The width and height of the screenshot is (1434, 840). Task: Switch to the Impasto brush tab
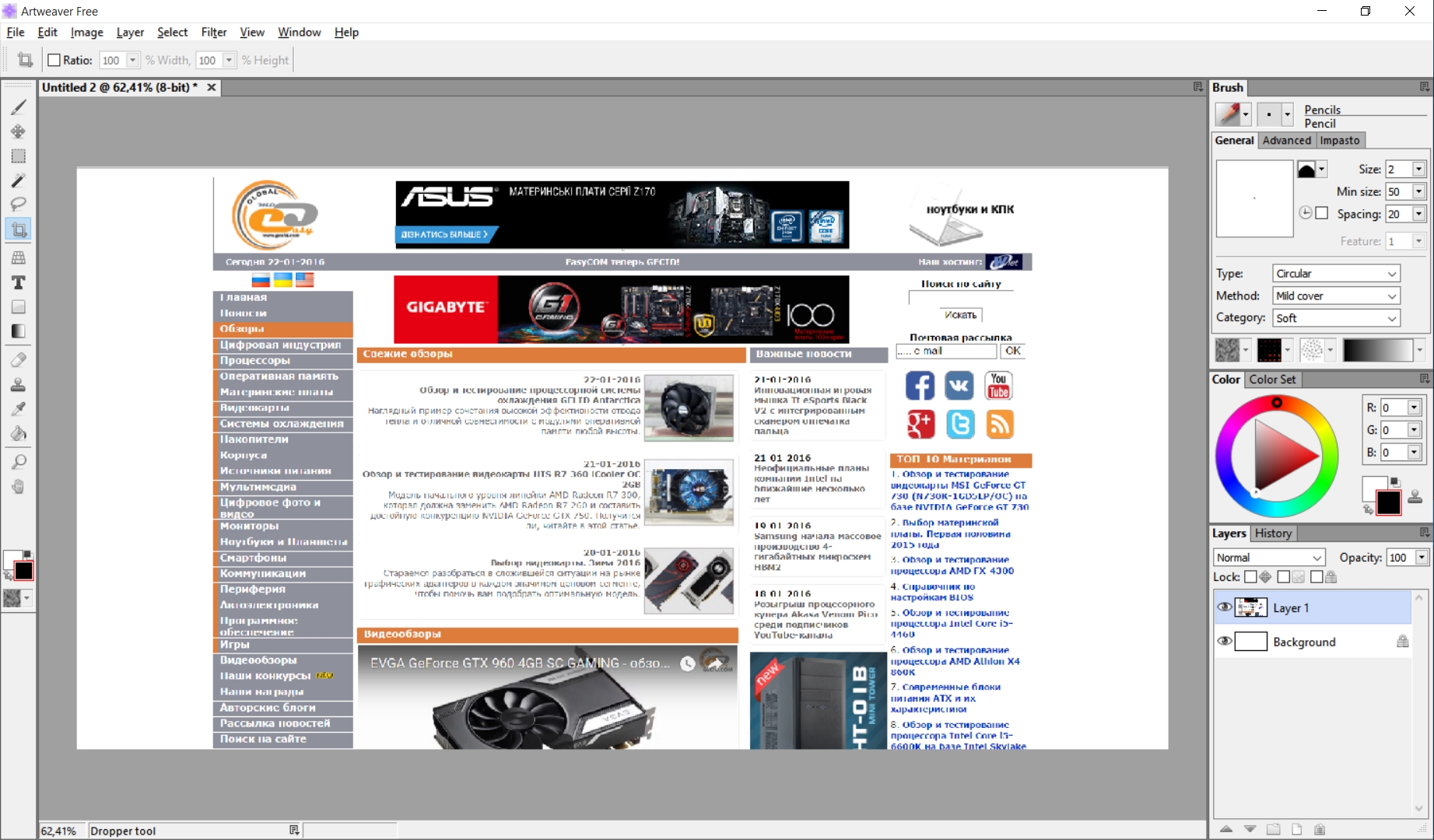point(1340,140)
